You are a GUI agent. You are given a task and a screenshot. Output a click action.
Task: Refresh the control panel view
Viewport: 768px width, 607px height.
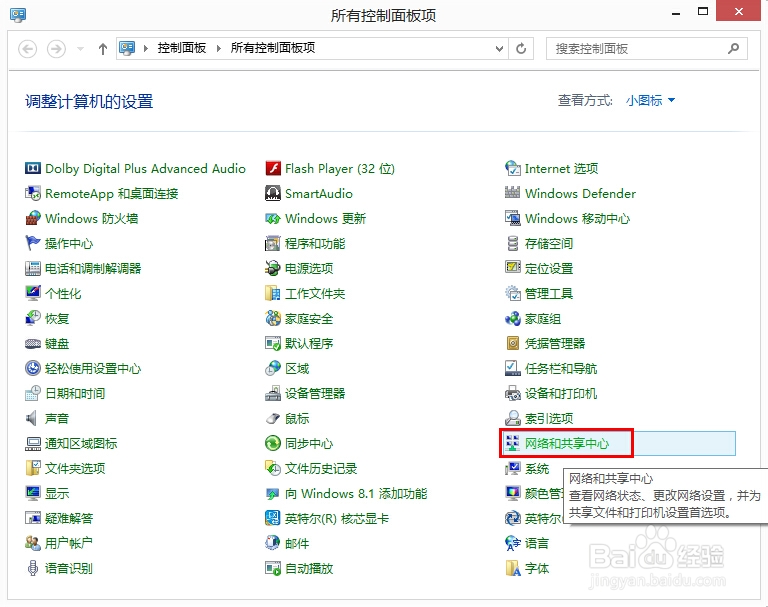pos(521,49)
